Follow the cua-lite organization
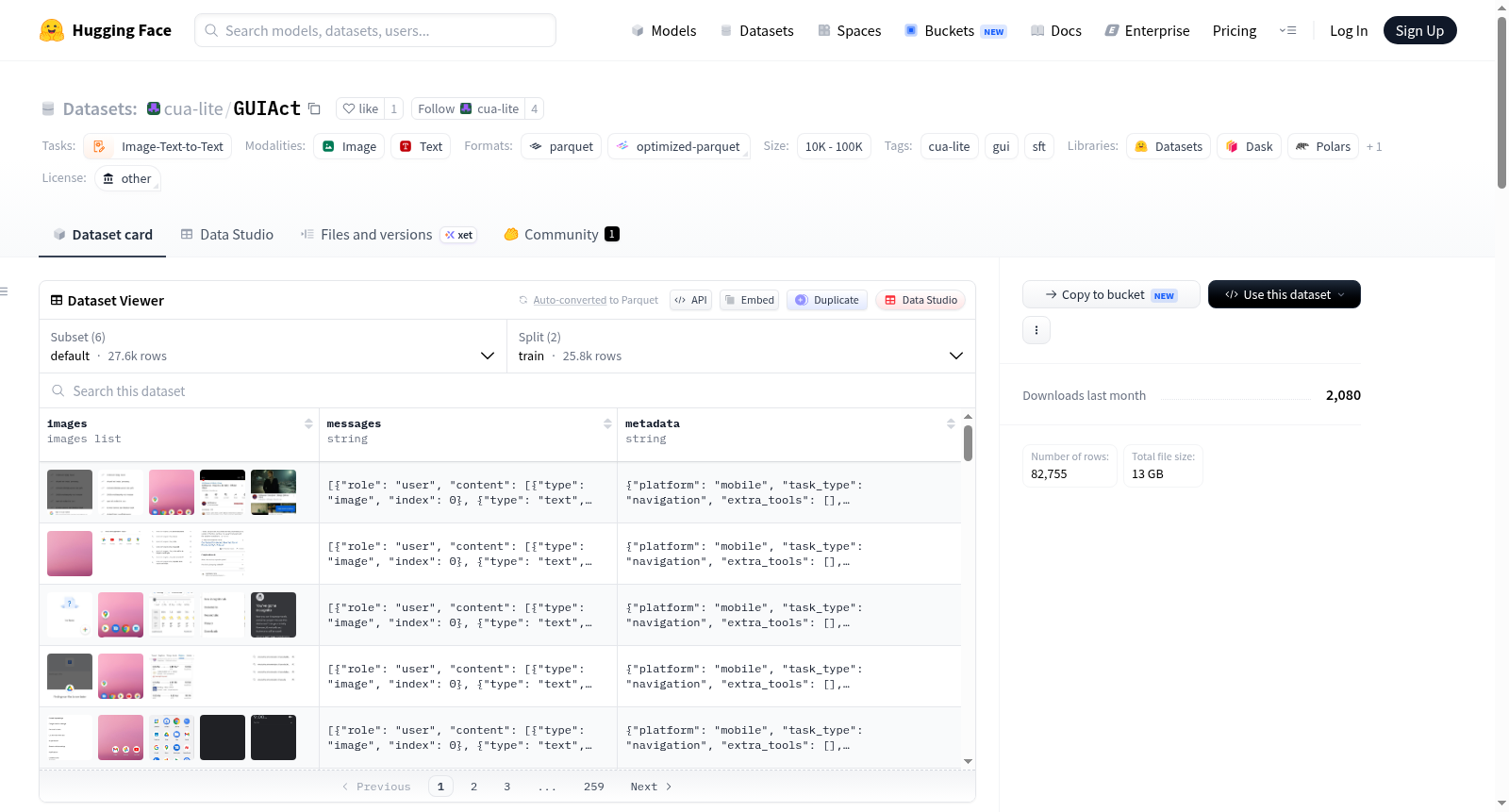Image resolution: width=1509 pixels, height=812 pixels. coord(468,108)
